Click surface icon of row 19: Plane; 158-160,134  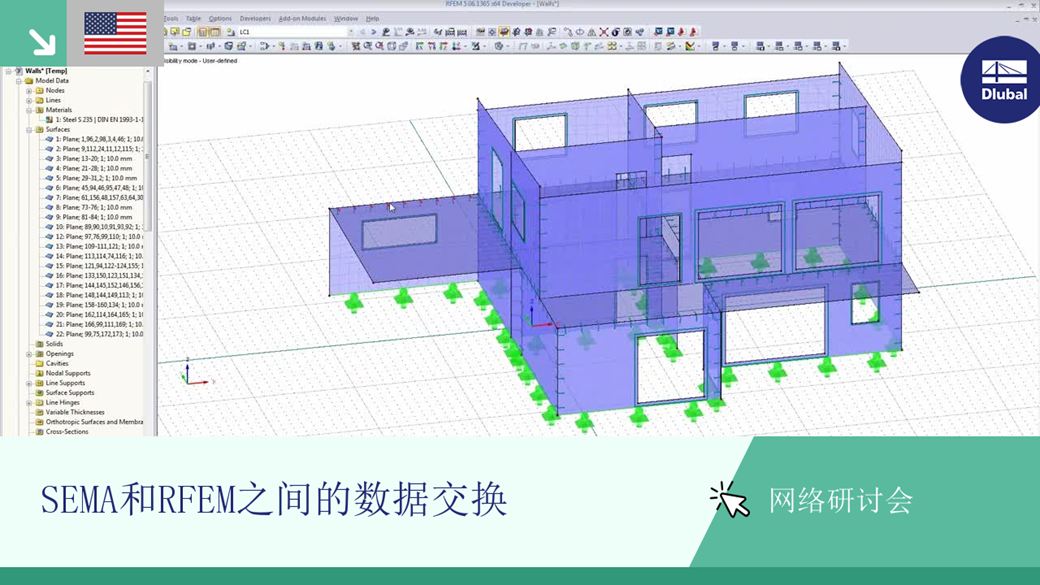pyautogui.click(x=49, y=305)
